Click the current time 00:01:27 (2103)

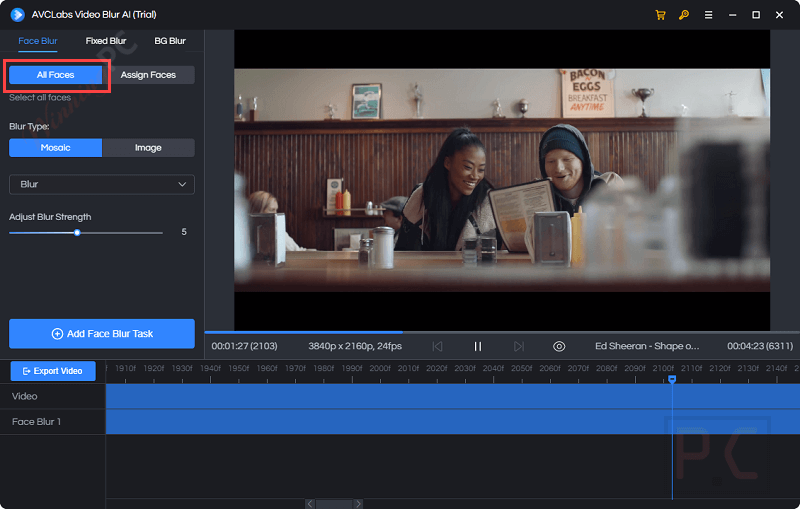coord(244,346)
